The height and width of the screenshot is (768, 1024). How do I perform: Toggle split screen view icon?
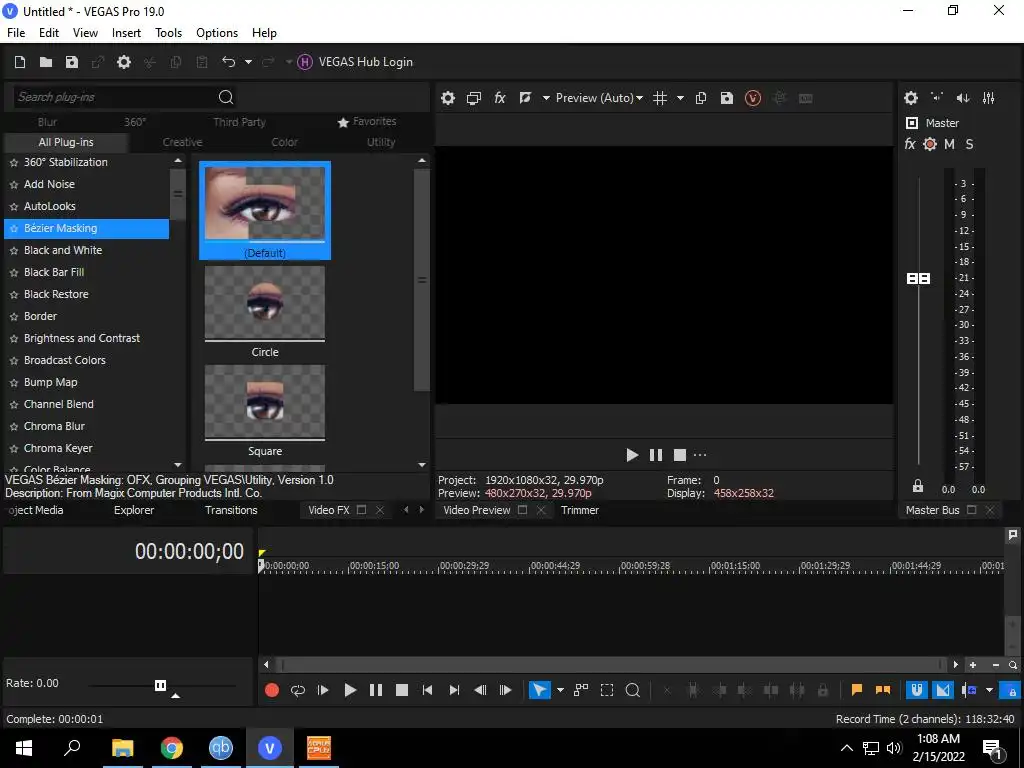coord(525,98)
